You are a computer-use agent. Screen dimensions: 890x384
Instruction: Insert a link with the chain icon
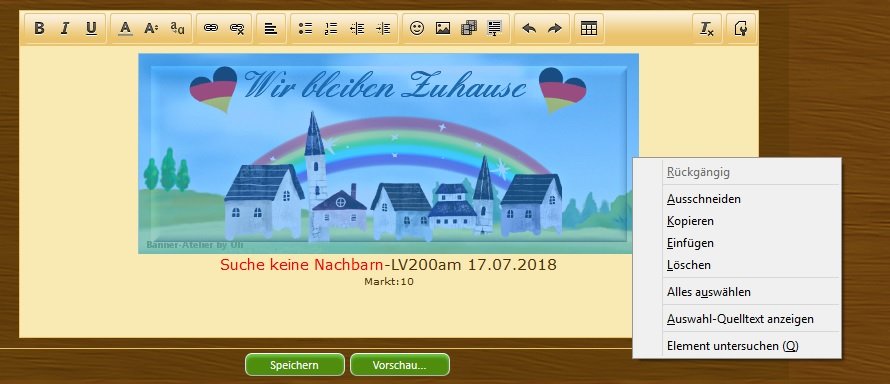211,28
